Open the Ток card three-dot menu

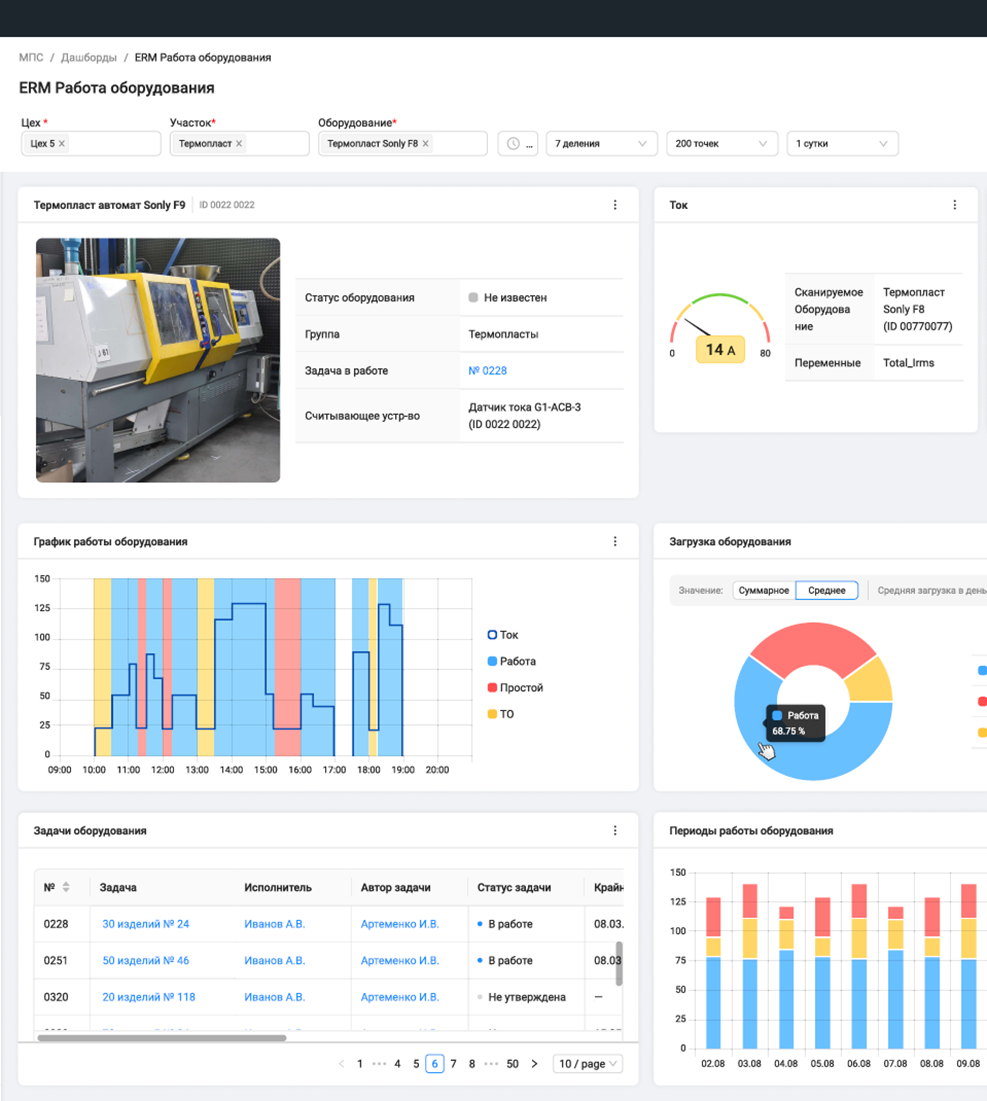click(954, 205)
